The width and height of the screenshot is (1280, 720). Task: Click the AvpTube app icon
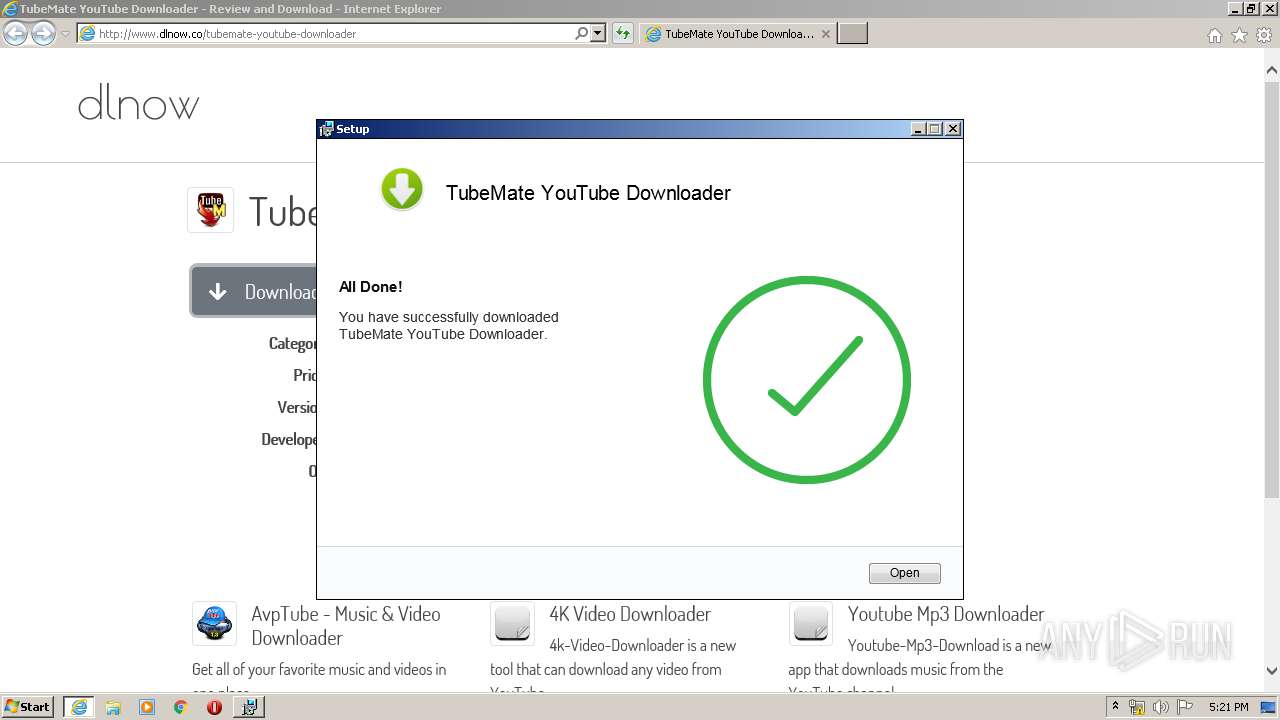(214, 624)
